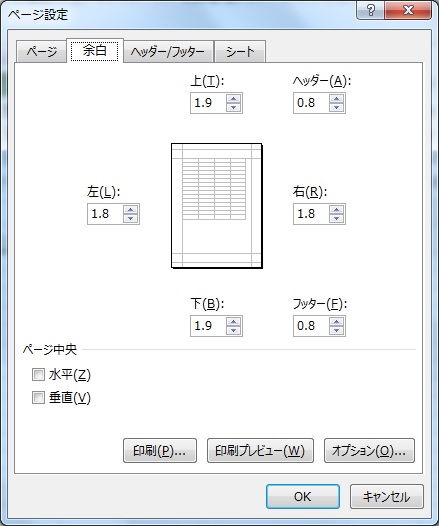This screenshot has width=439, height=526.
Task: Go to the シート tab
Action: click(x=240, y=52)
